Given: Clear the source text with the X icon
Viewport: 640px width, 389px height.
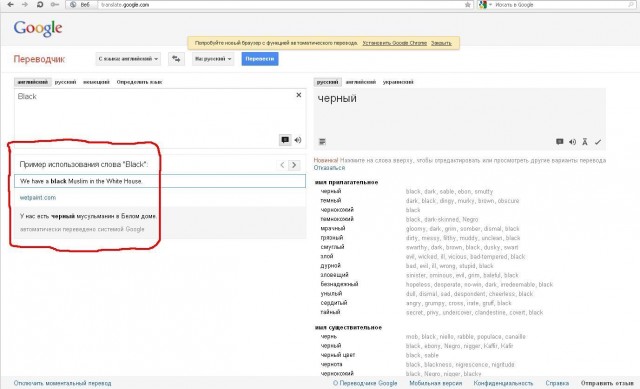Looking at the screenshot, I should tap(298, 95).
